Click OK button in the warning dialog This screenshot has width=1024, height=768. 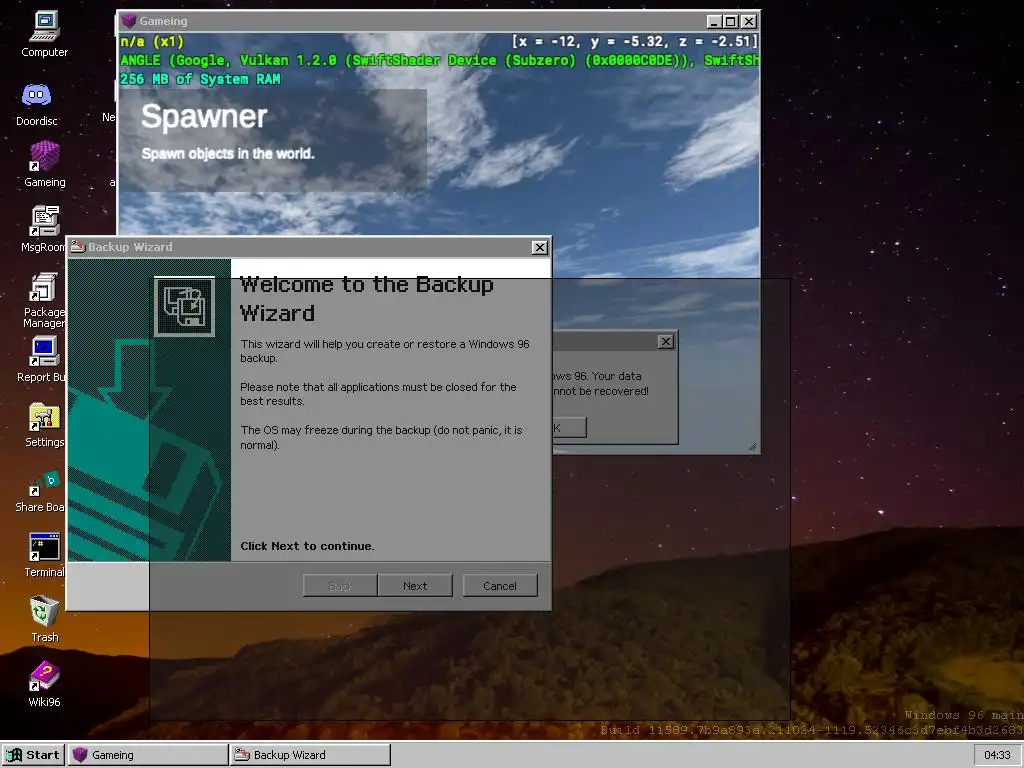(569, 428)
